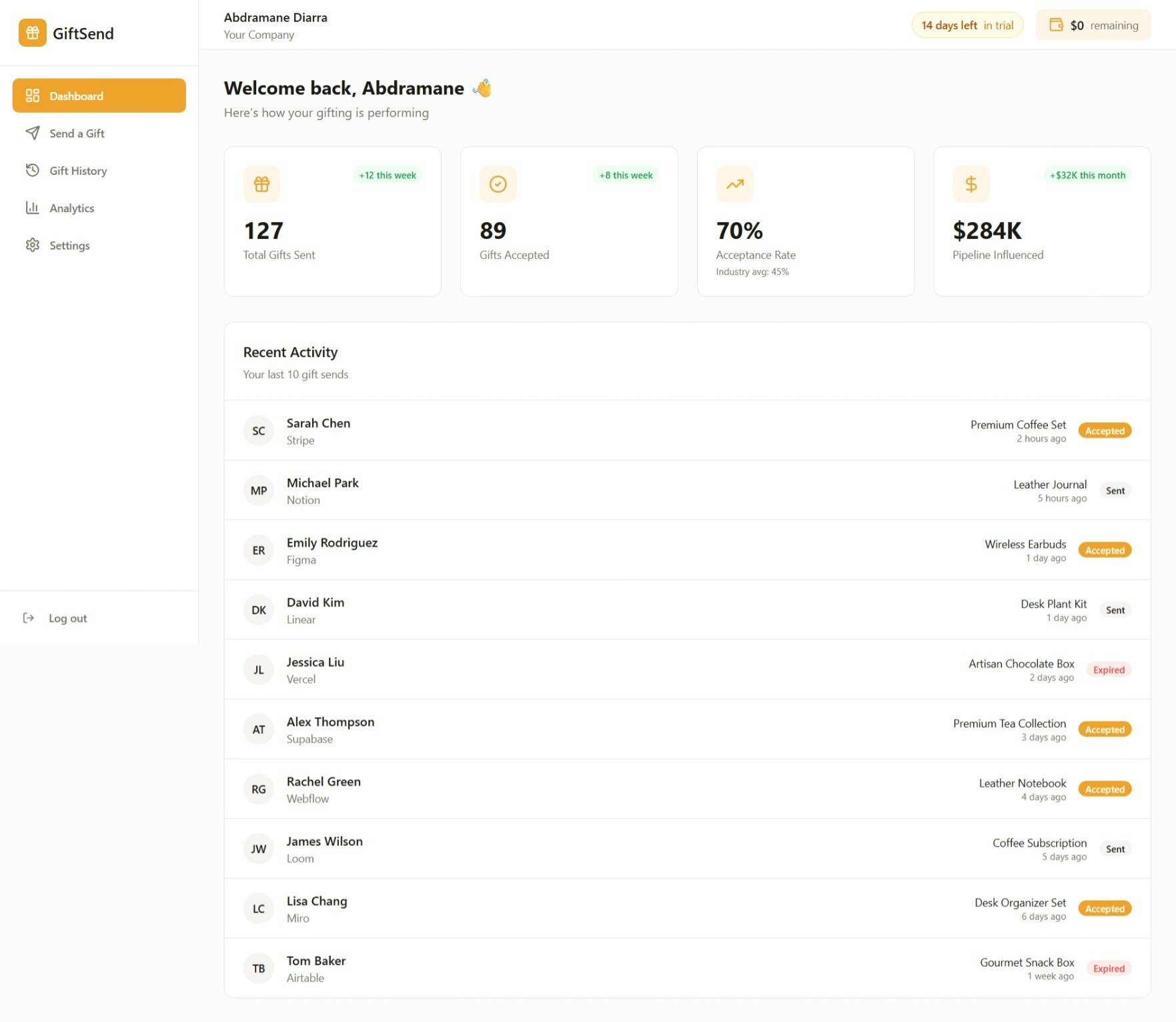The width and height of the screenshot is (1176, 1022).
Task: Click Sent badge on James Wilson row
Action: pos(1115,849)
